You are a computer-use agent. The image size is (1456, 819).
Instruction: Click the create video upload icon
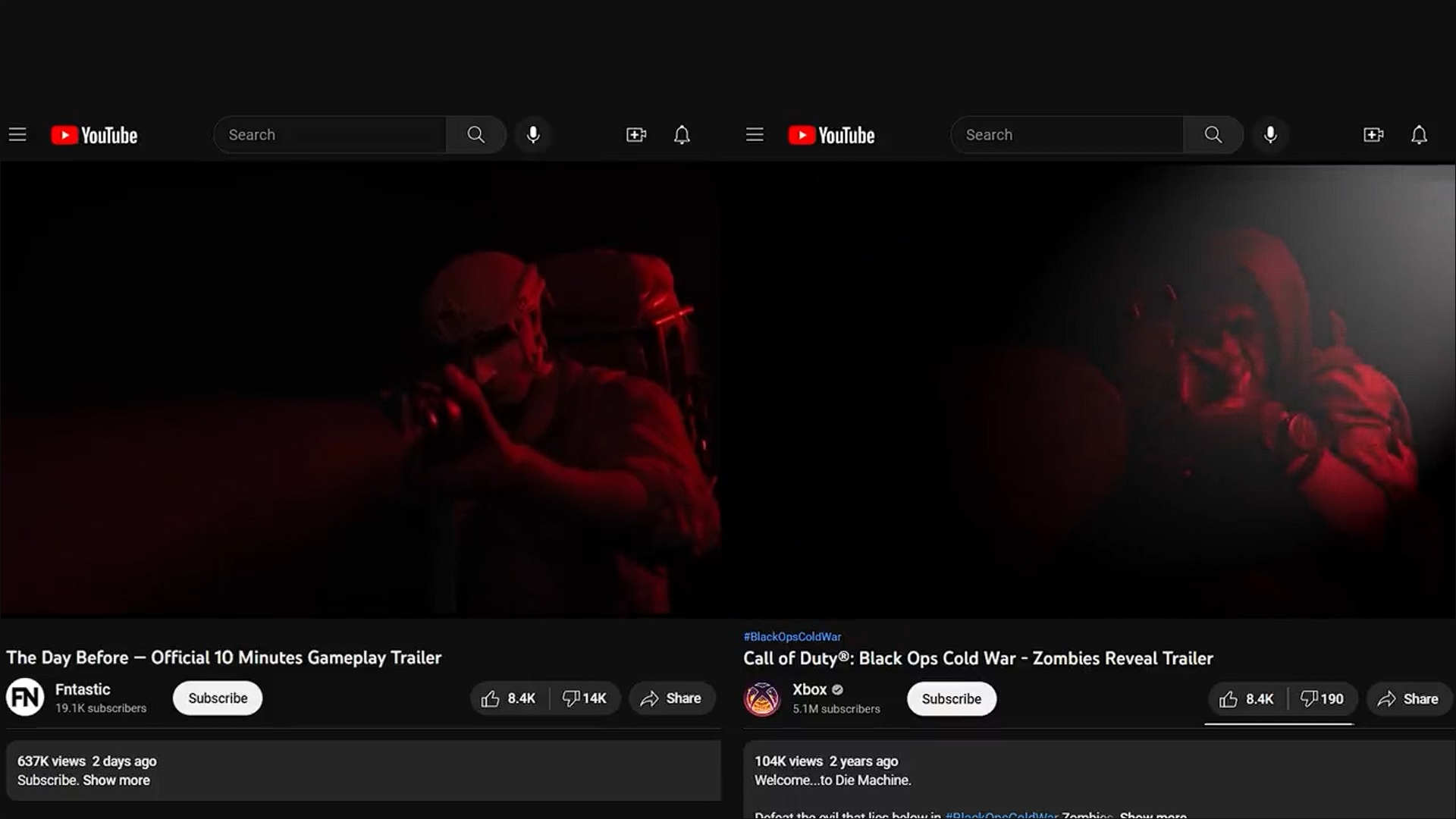click(636, 134)
